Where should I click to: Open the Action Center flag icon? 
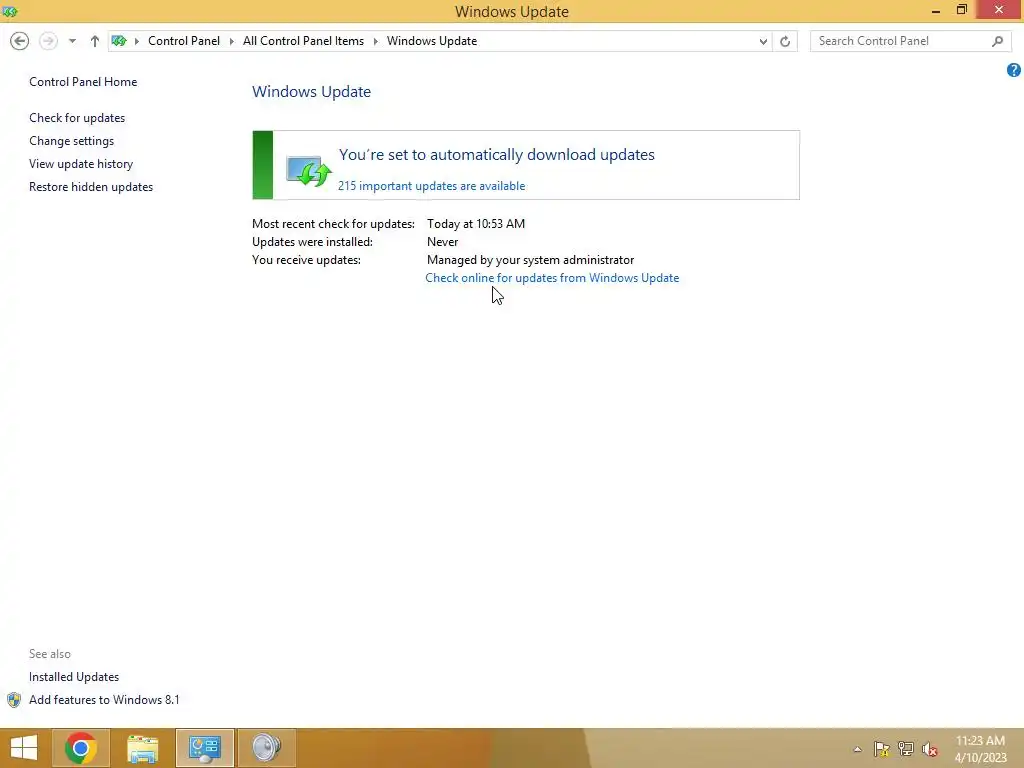[882, 749]
